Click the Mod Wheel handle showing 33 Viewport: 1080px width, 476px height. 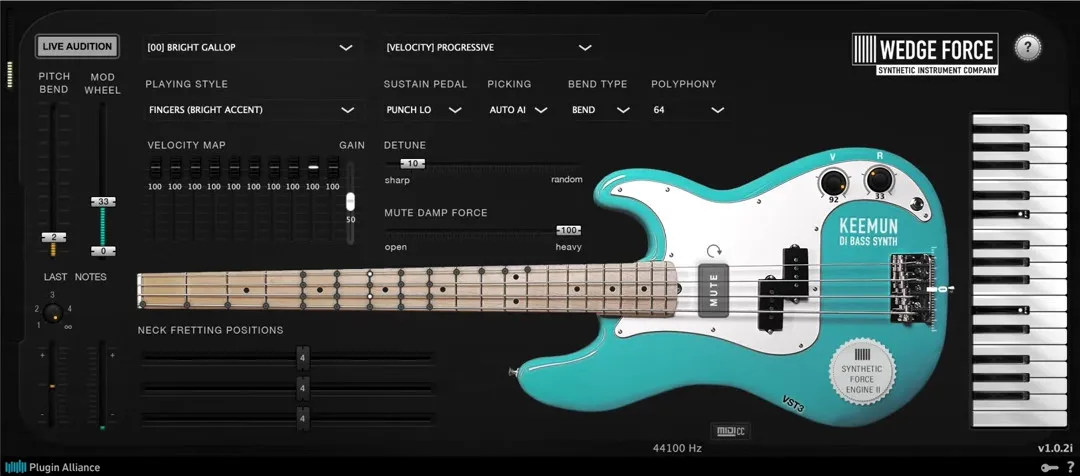tap(103, 201)
